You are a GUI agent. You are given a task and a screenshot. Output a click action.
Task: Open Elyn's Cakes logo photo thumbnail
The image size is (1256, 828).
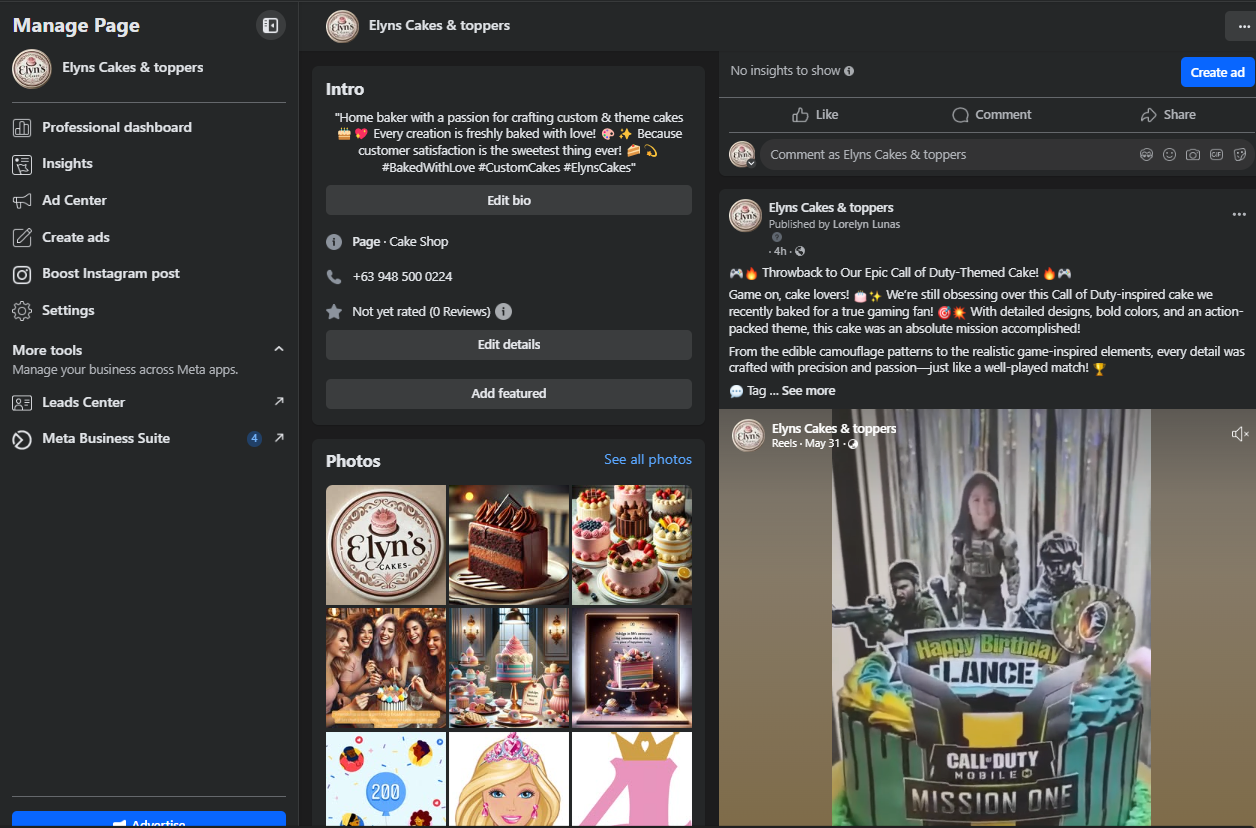(386, 545)
